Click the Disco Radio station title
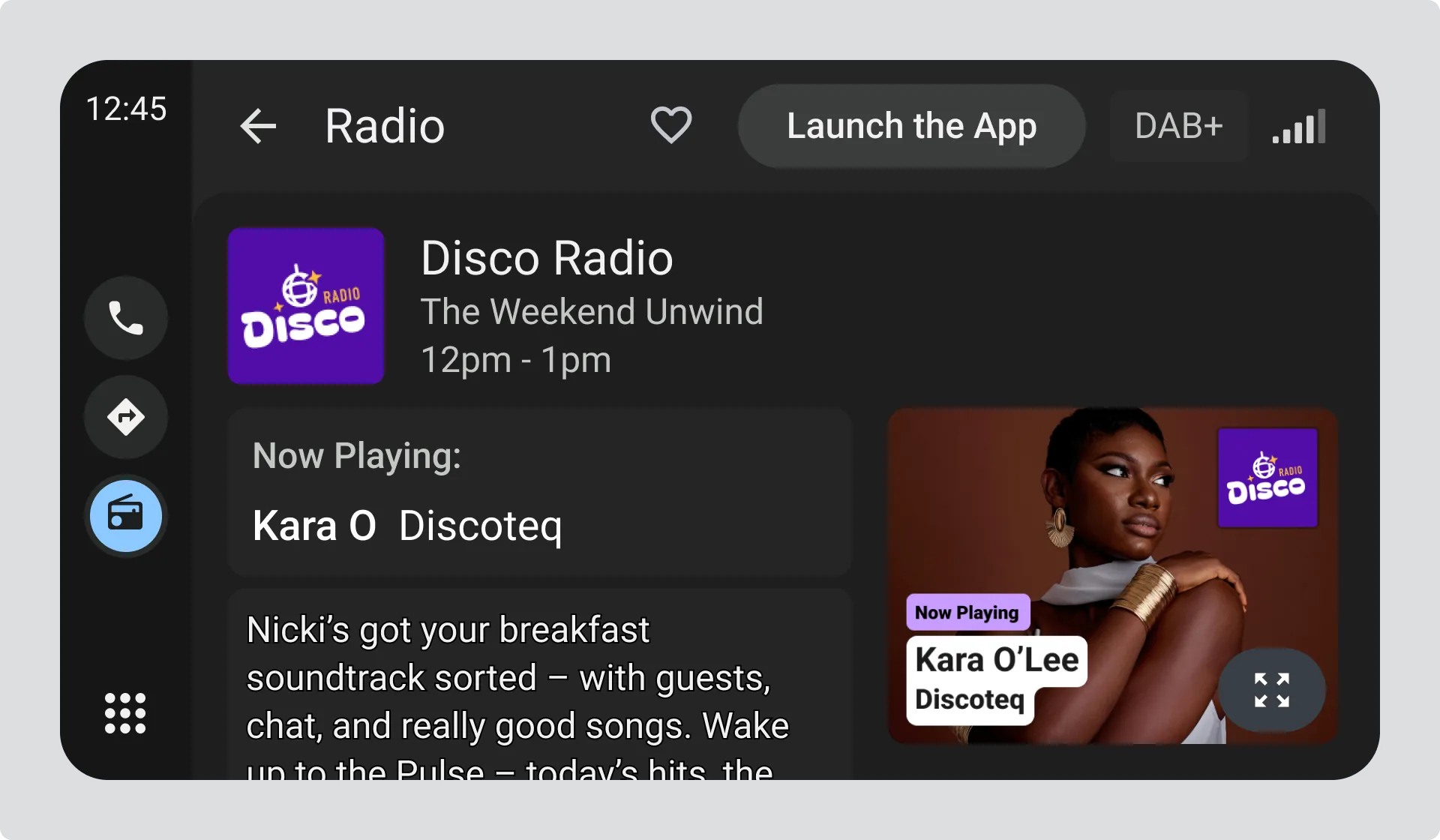 click(x=547, y=259)
